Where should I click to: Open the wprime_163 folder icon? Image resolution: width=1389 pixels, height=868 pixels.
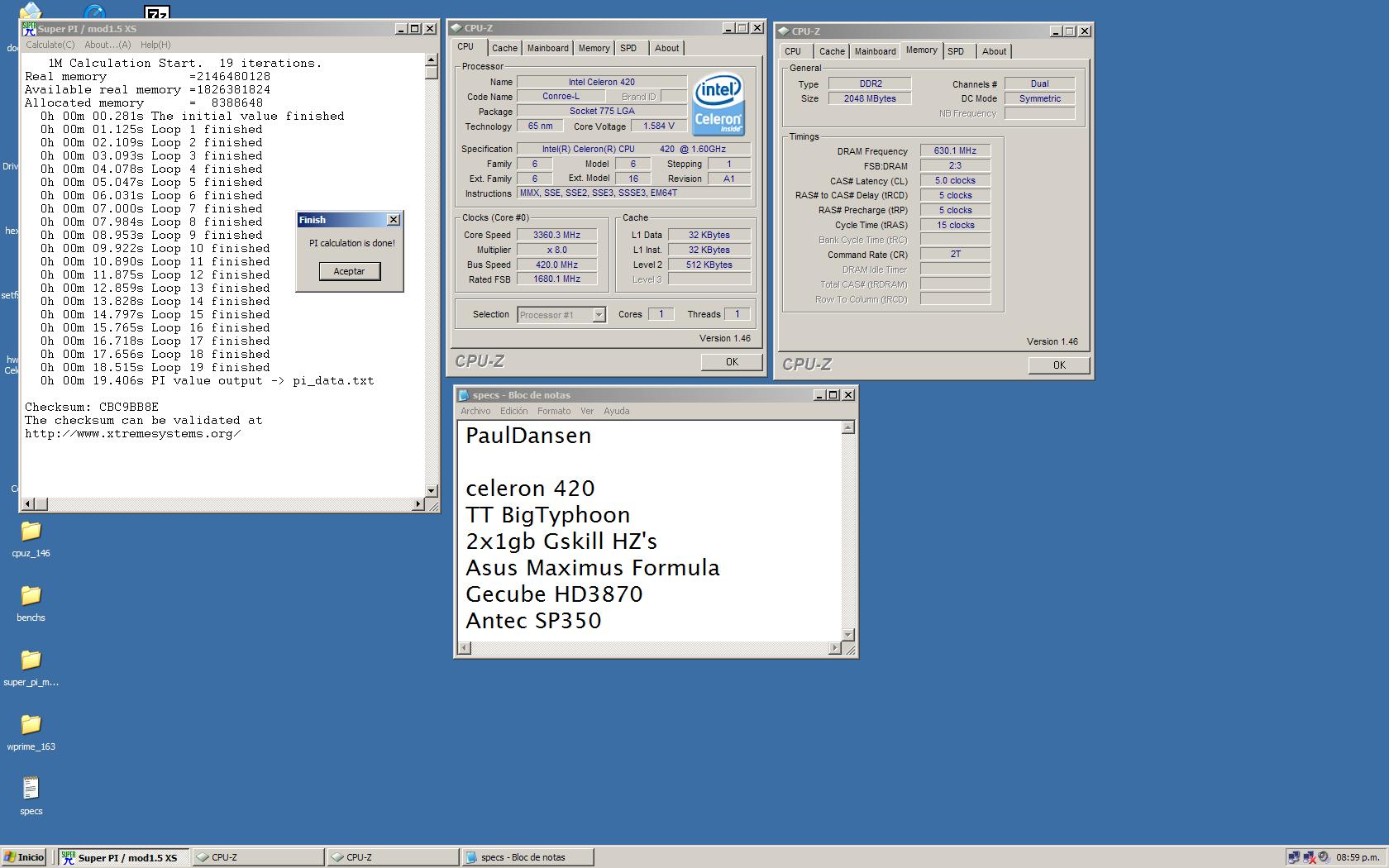[x=31, y=724]
